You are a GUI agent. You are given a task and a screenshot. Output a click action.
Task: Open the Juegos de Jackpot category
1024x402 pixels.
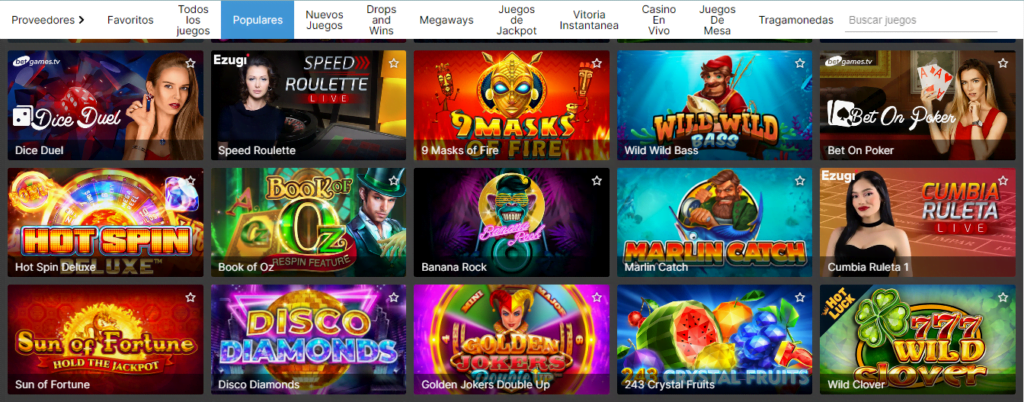pyautogui.click(x=517, y=20)
